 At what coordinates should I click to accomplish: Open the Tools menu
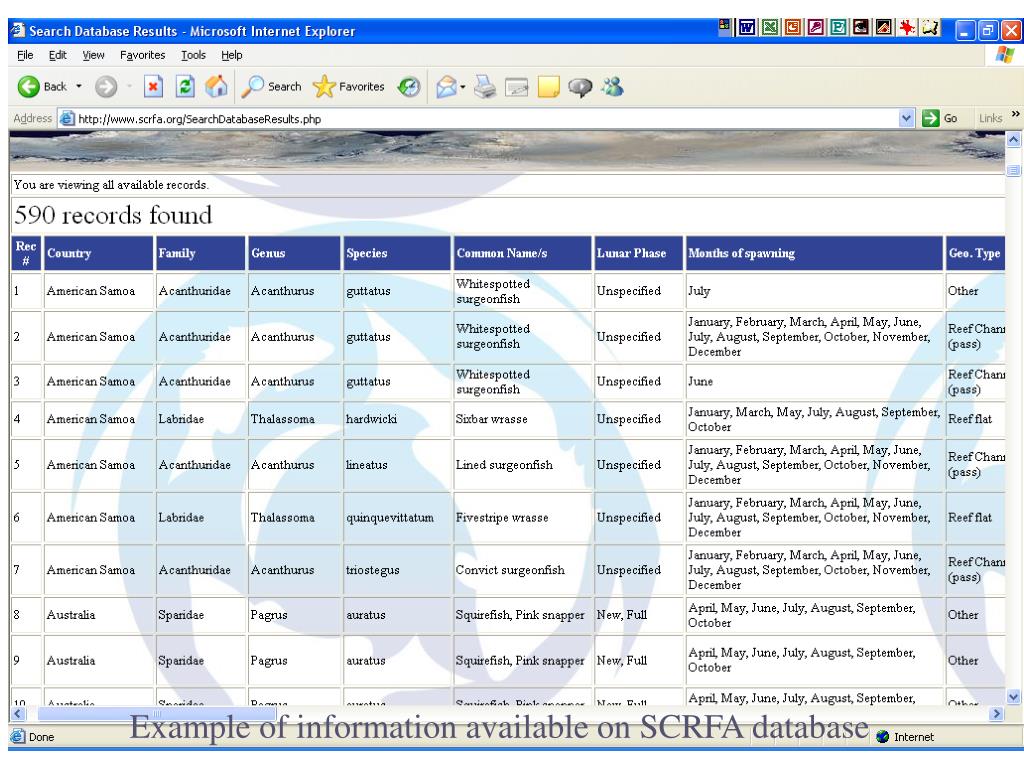tap(193, 55)
